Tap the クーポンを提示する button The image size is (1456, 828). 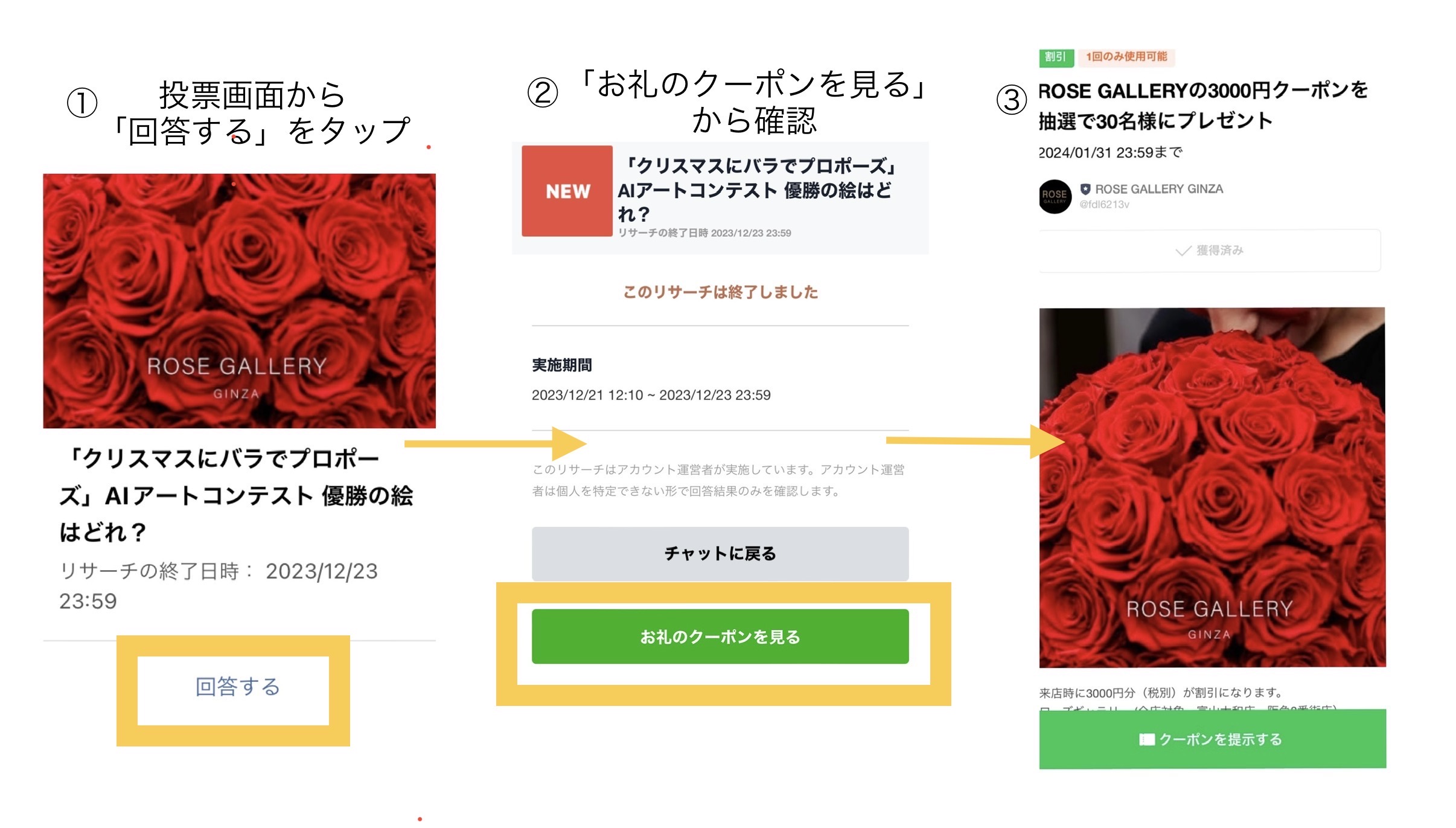click(x=1212, y=739)
